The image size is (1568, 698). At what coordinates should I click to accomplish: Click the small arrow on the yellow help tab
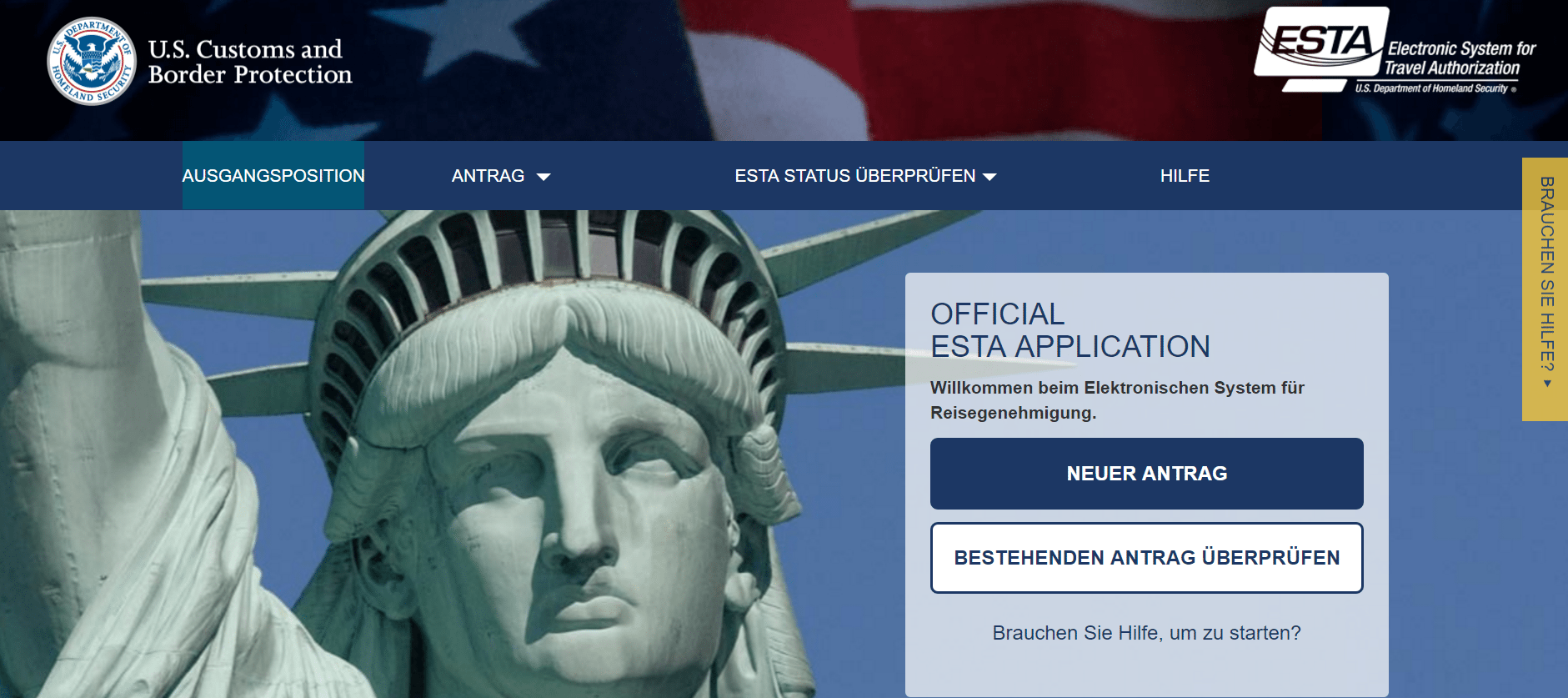pos(1547,384)
